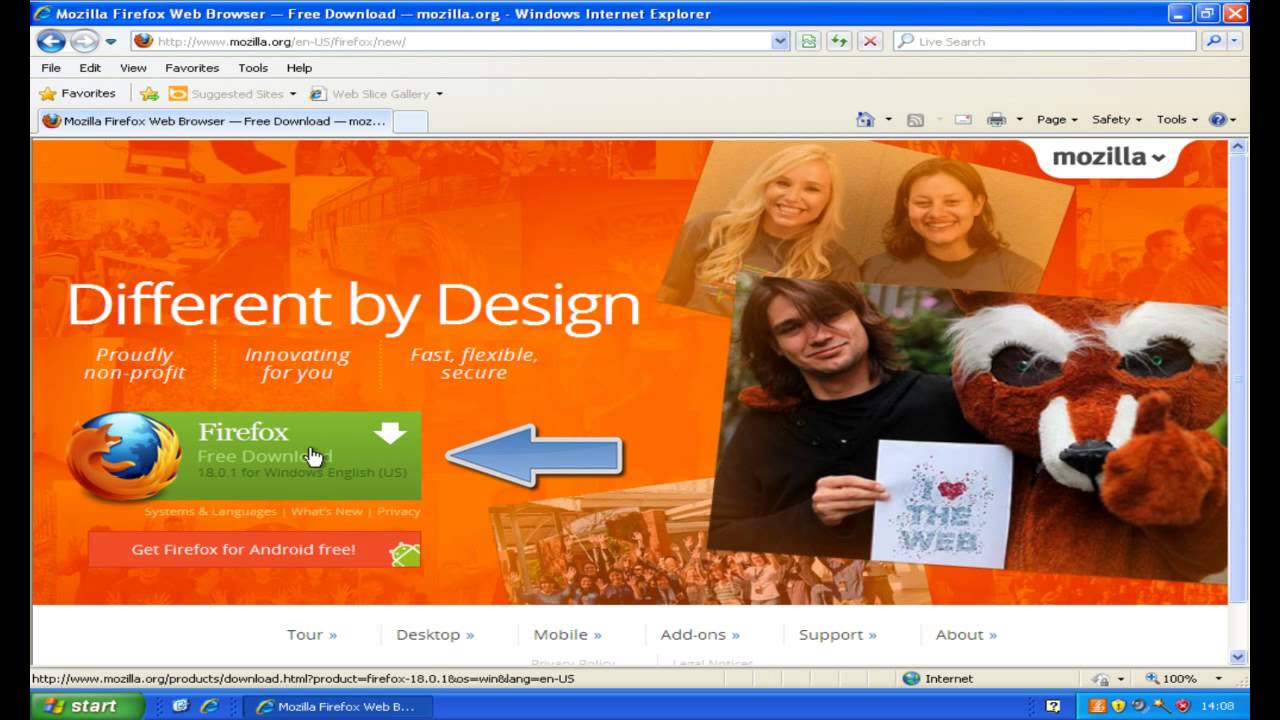Launch Internet Explorer from quick launch
Image resolution: width=1280 pixels, height=720 pixels.
209,706
